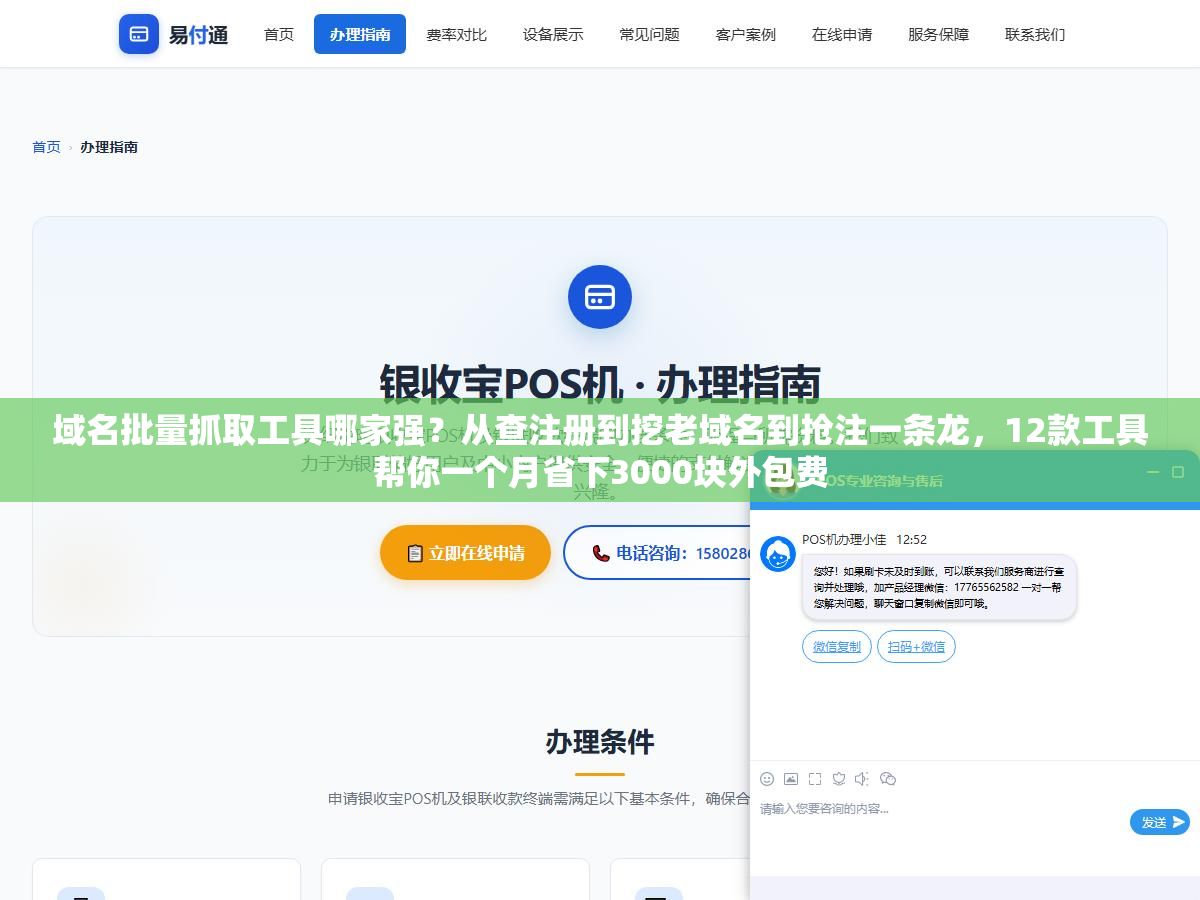Click the red phone icon in 电话咨询
Viewport: 1200px width, 900px height.
[601, 553]
